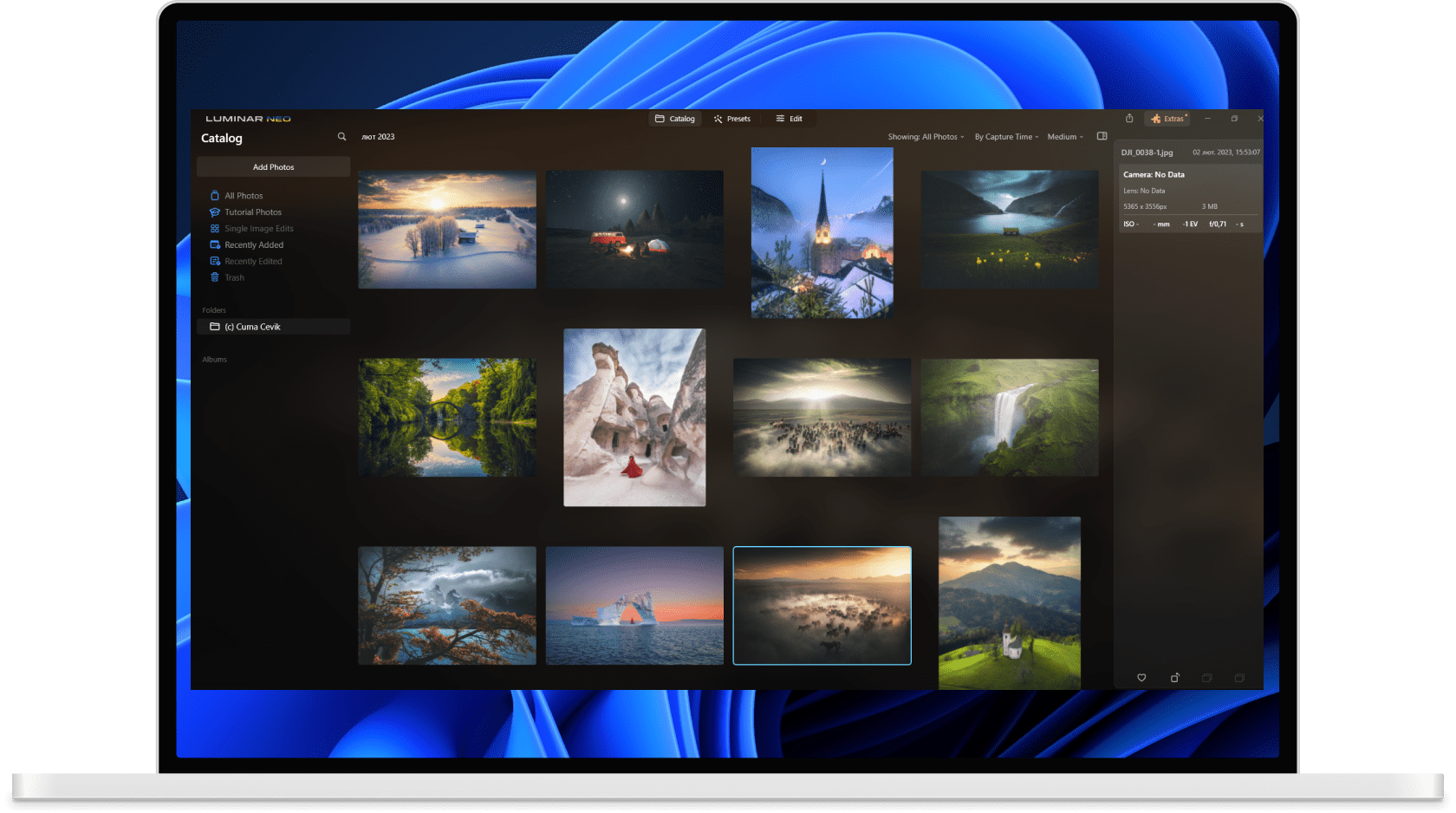This screenshot has width=1456, height=813.
Task: Click the folder icon beside Cuma Cevik
Action: coord(215,327)
